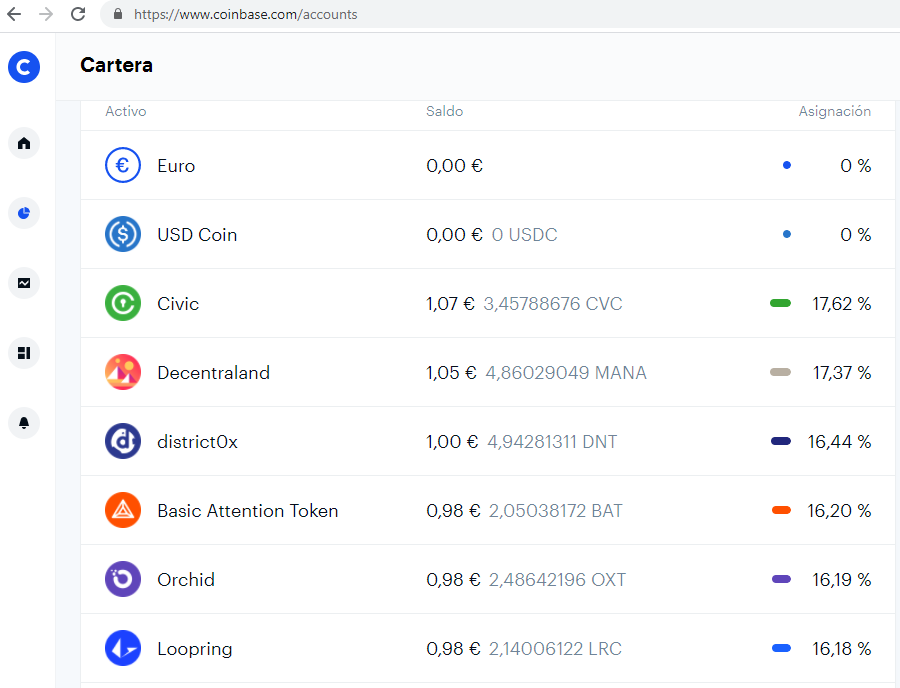900x688 pixels.
Task: Select the Basic Attention Token icon
Action: [x=123, y=510]
